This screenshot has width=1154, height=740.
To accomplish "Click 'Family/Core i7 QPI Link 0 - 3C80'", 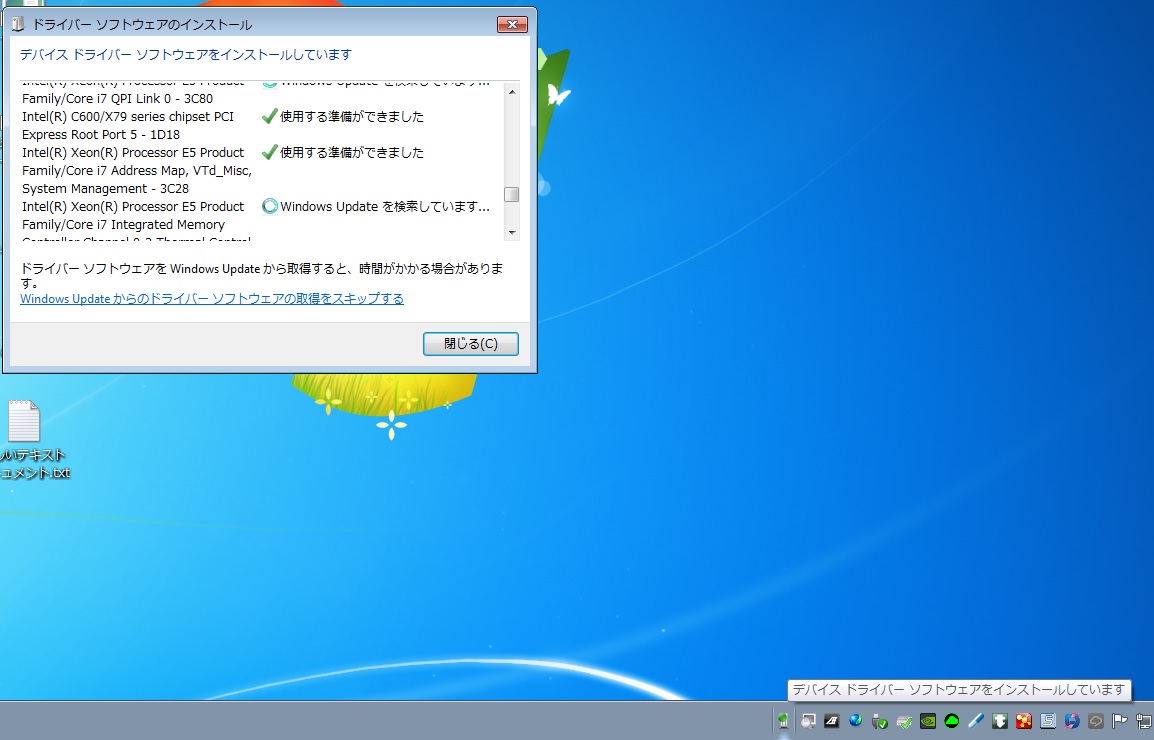I will (x=117, y=99).
